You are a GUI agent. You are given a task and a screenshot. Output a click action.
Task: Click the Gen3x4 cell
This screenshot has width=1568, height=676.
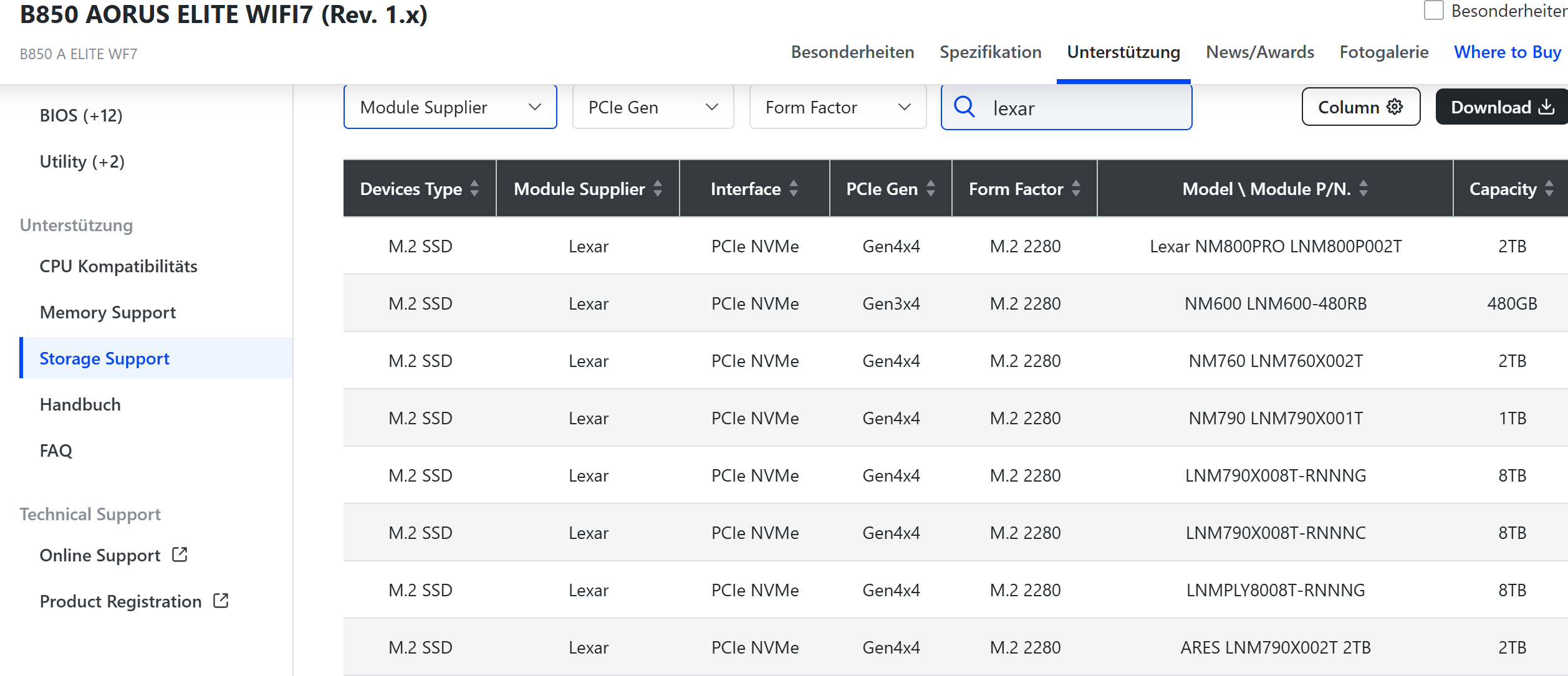891,303
